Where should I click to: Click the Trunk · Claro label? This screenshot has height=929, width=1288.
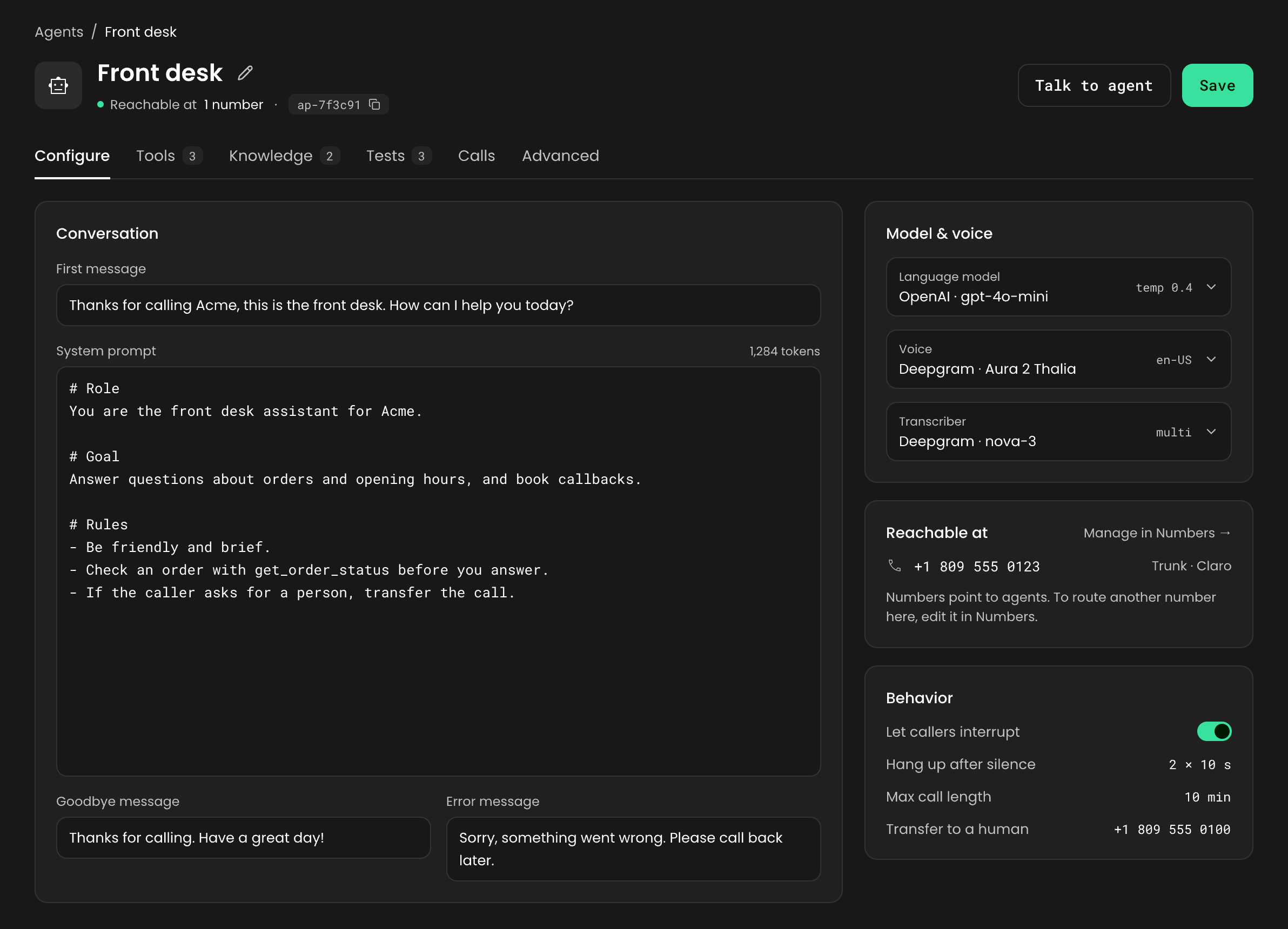coord(1191,566)
